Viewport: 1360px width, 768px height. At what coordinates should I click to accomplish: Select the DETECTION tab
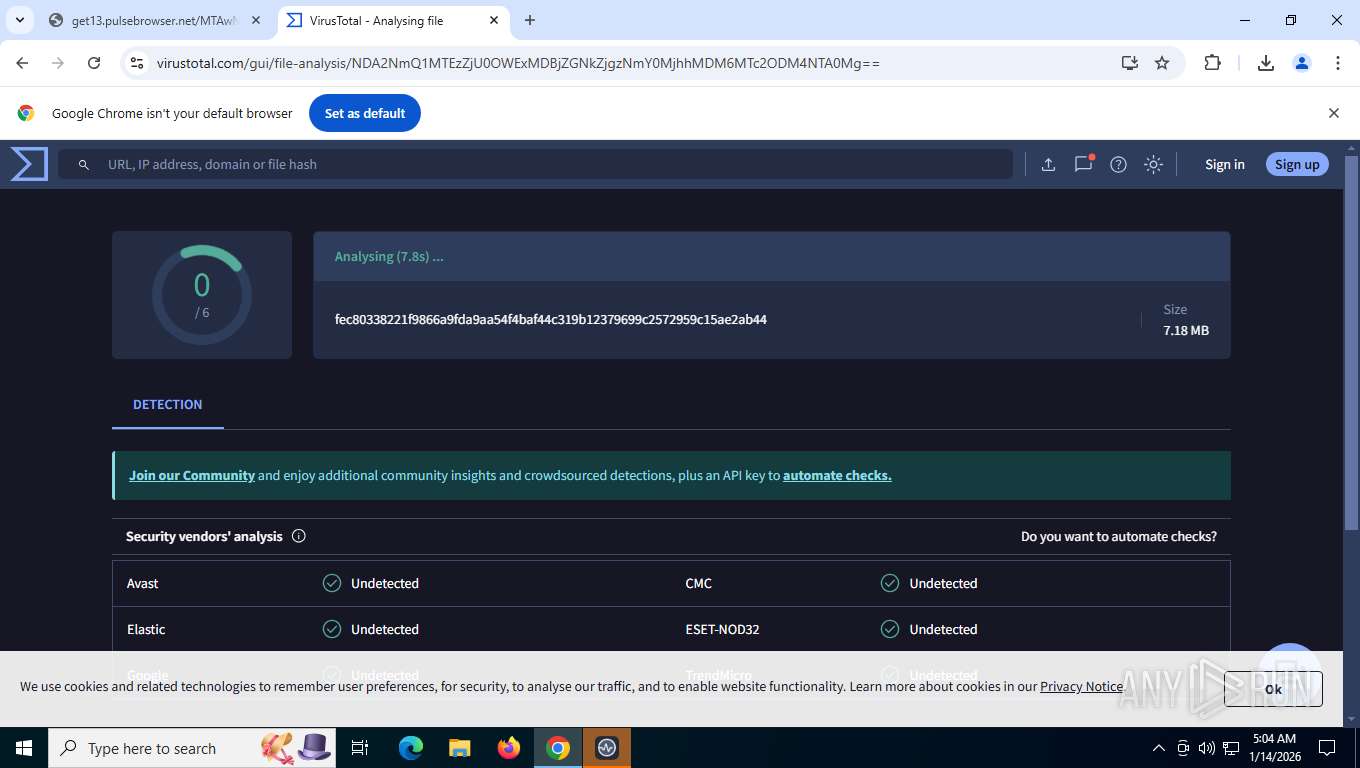pos(167,405)
